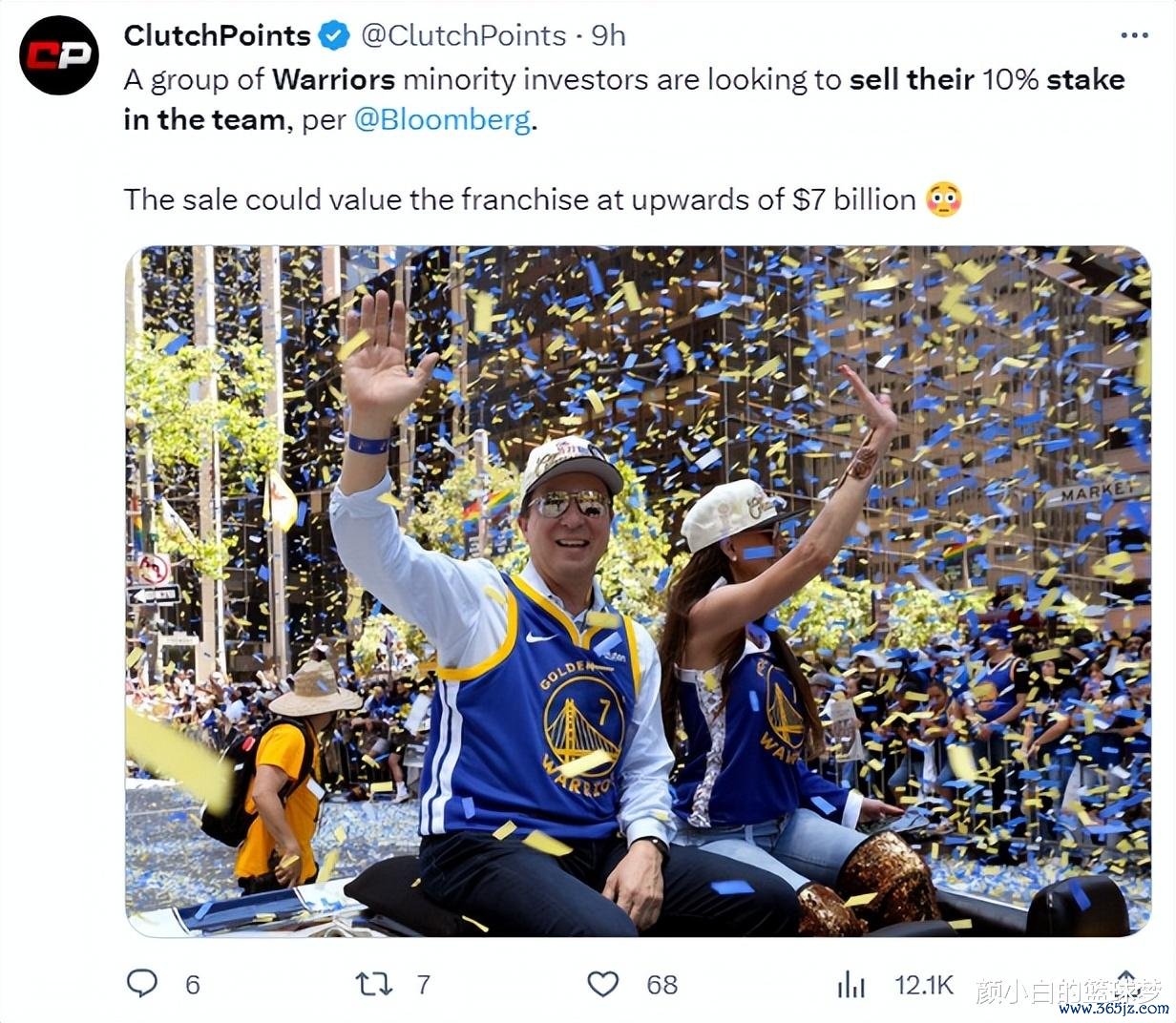The width and height of the screenshot is (1176, 1023).
Task: Open the 9h timestamp link
Action: 608,35
